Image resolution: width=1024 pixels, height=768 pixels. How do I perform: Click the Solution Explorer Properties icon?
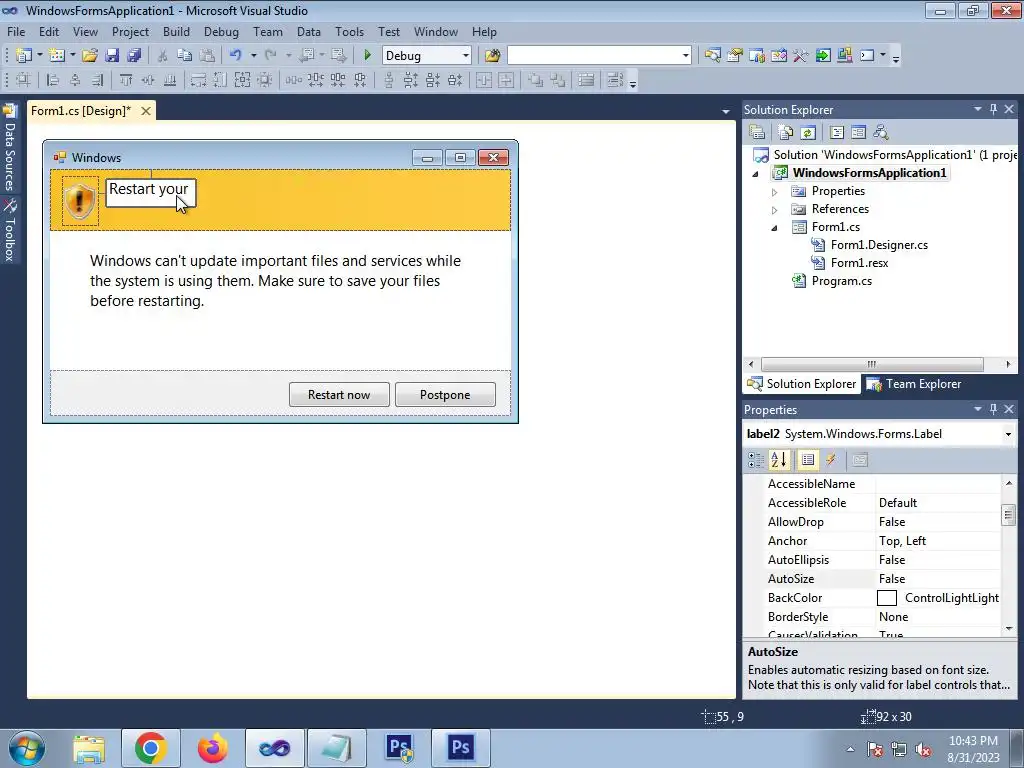pyautogui.click(x=757, y=133)
